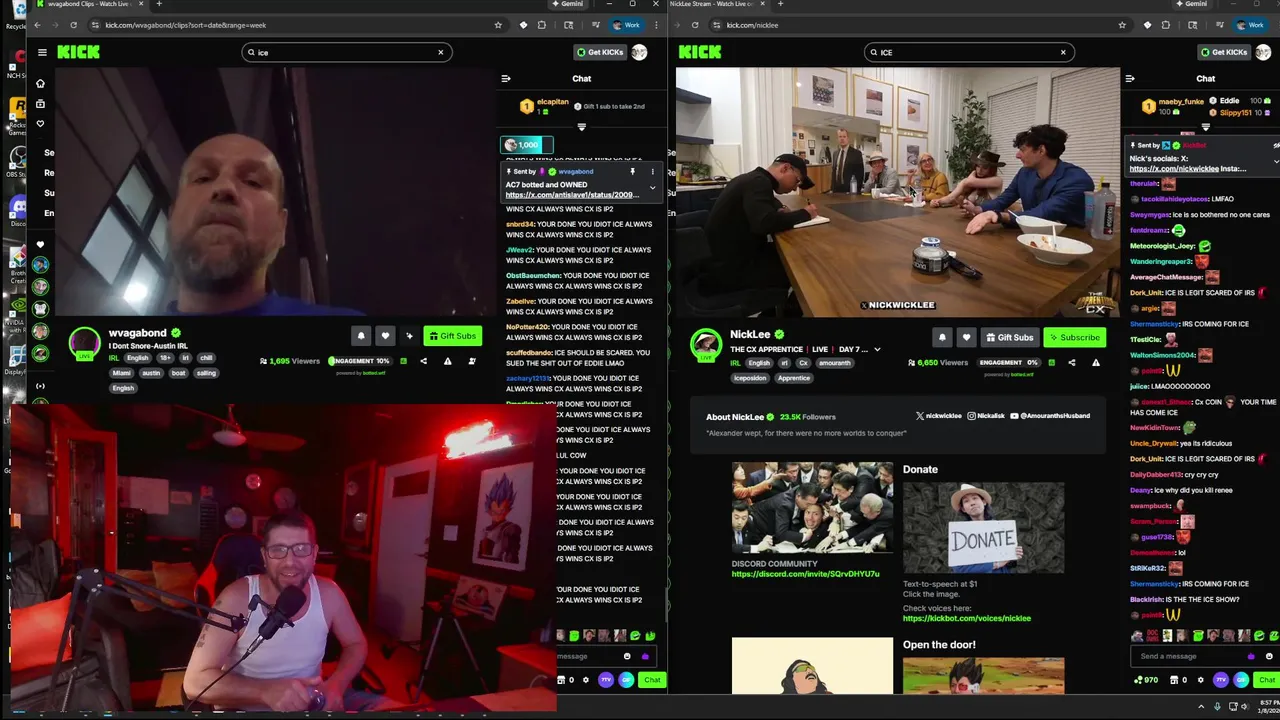
Task: Collapse chat panel in wvagabond window
Action: tap(506, 78)
